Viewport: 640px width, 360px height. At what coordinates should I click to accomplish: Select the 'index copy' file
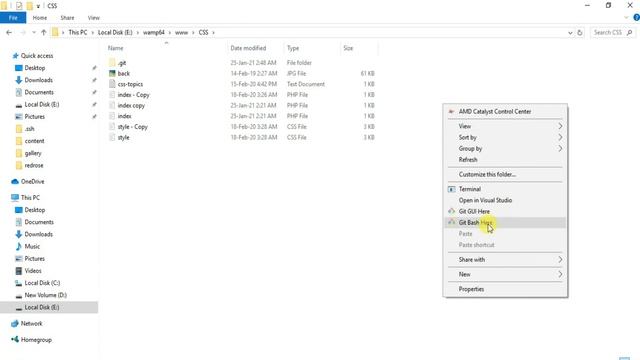tap(131, 105)
